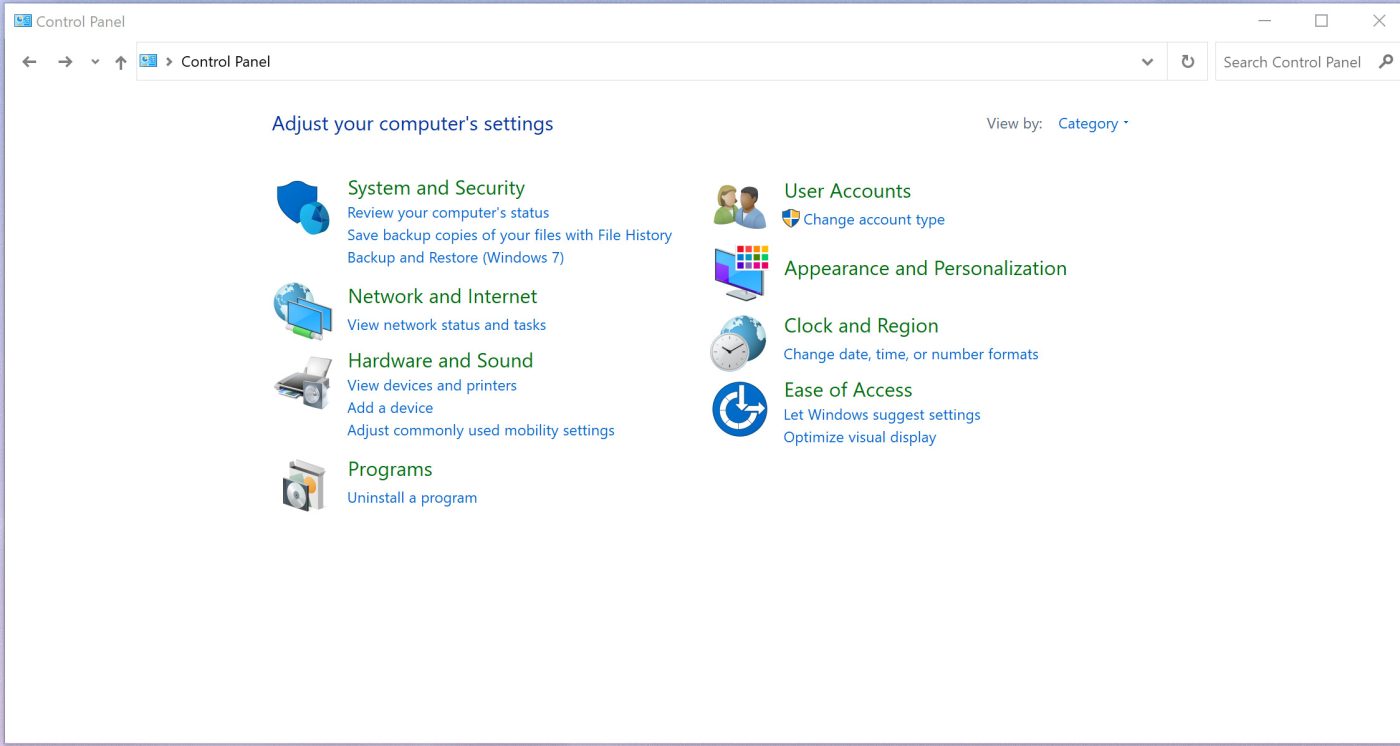Screen dimensions: 1400x746
Task: Open the address bar history dropdown
Action: click(1147, 62)
